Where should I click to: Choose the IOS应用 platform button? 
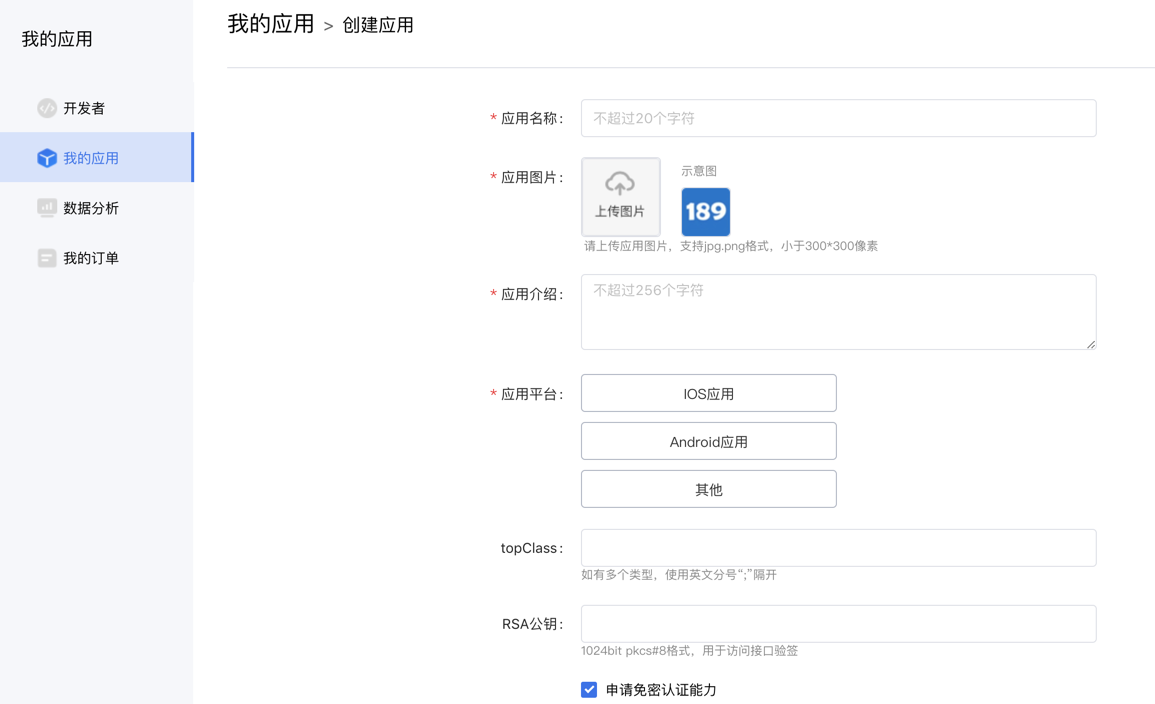tap(708, 394)
